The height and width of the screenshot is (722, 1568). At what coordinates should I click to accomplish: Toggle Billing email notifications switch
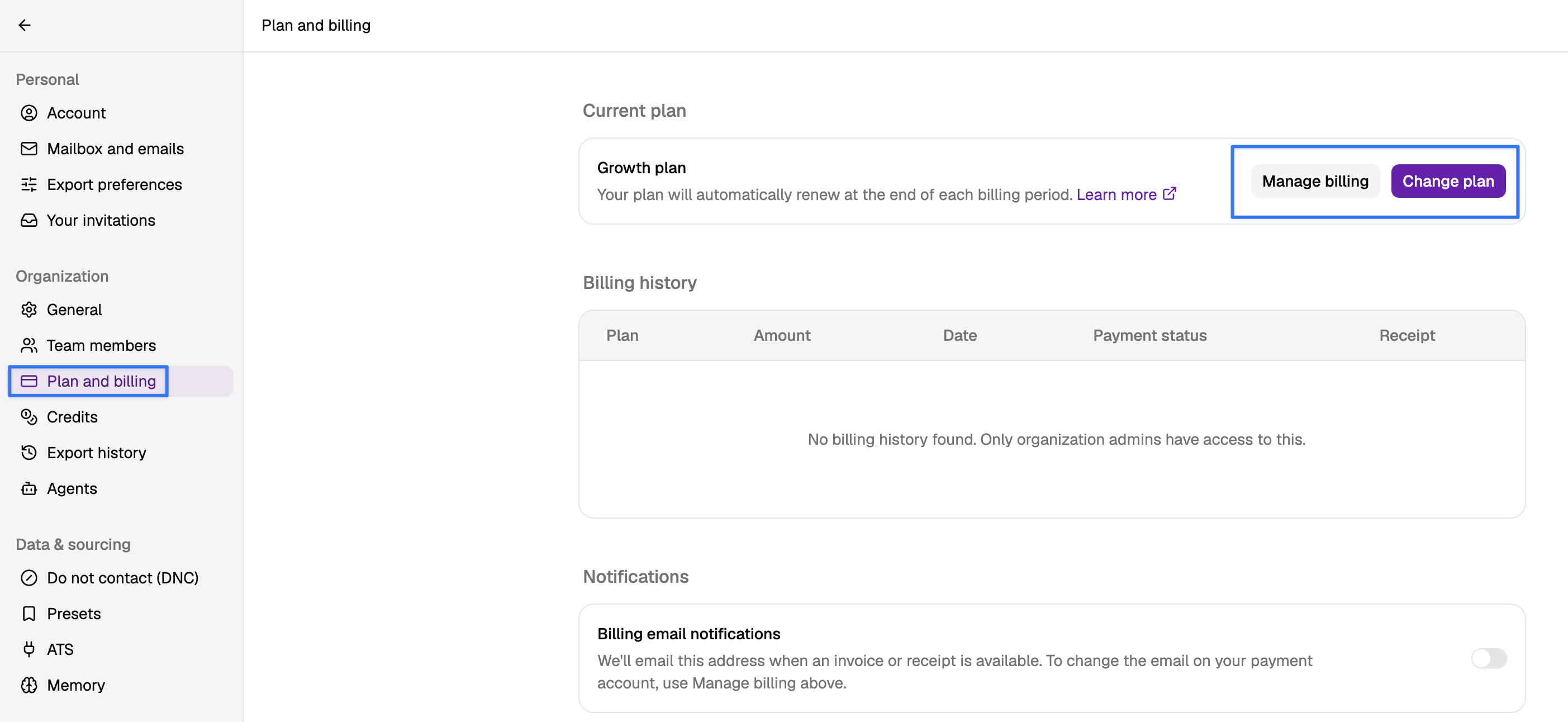tap(1488, 658)
